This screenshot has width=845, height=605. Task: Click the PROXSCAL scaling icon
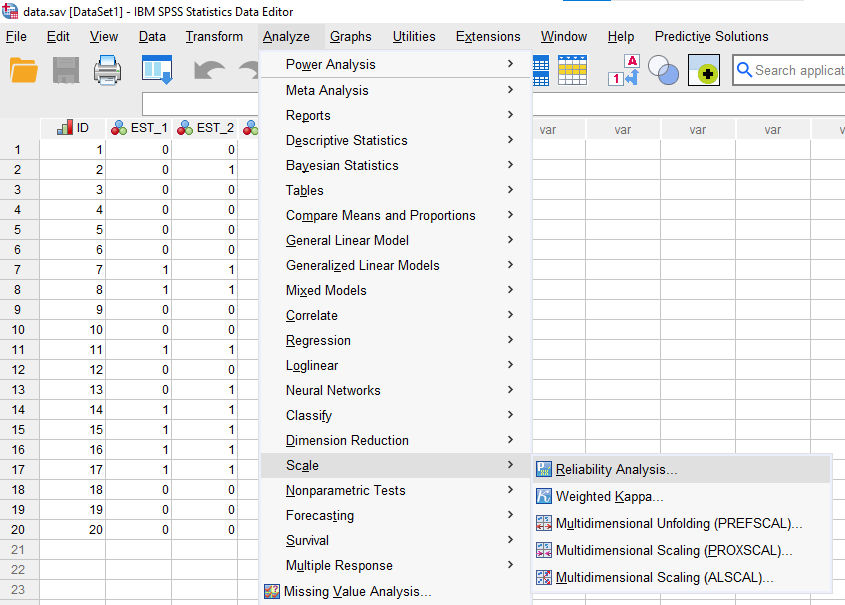click(544, 550)
